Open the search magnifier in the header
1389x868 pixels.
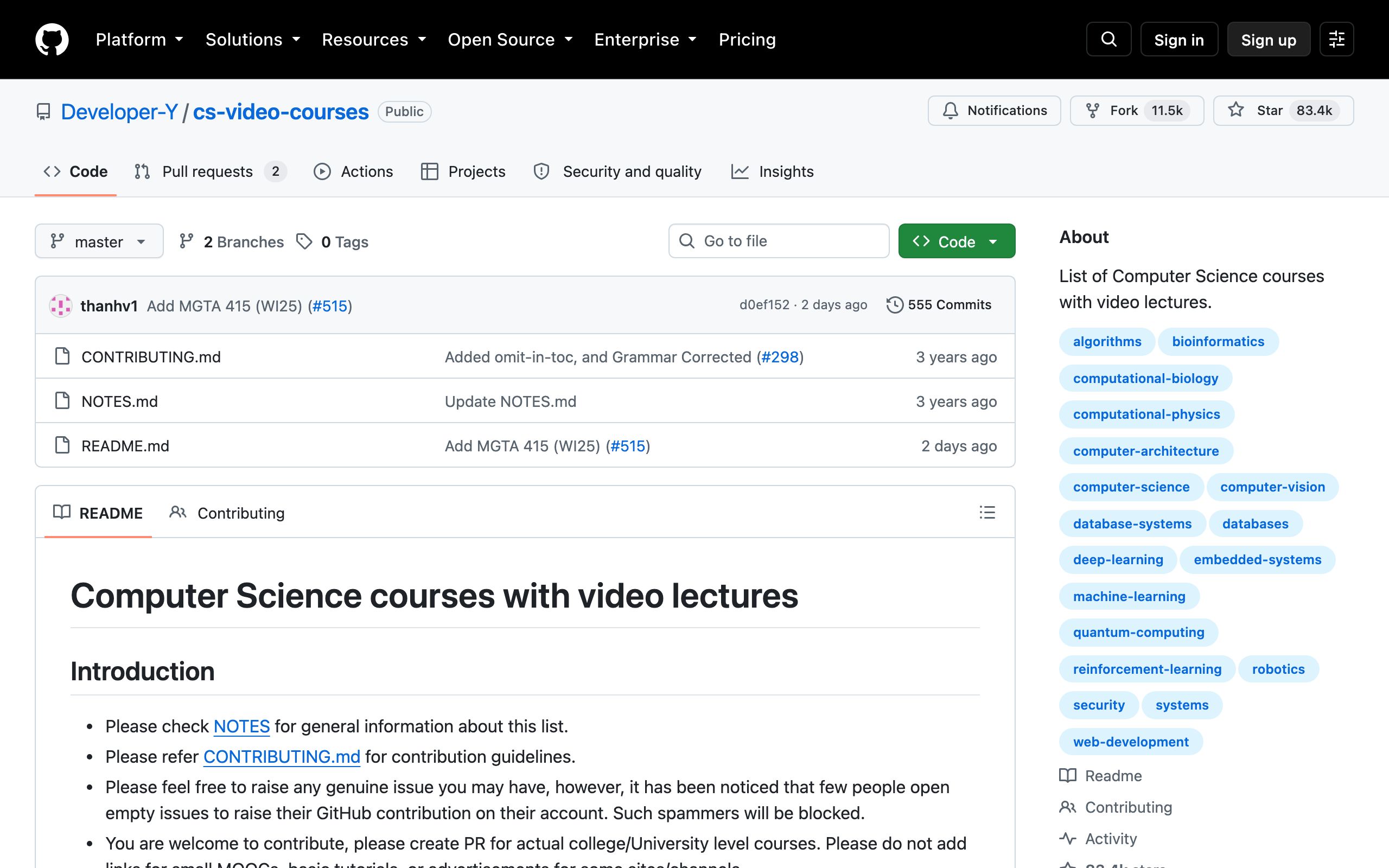click(x=1108, y=39)
